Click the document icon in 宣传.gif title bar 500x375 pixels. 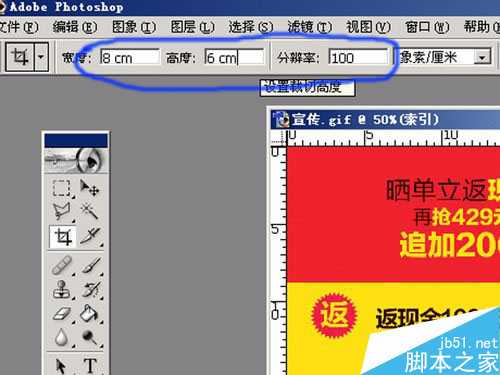click(281, 119)
